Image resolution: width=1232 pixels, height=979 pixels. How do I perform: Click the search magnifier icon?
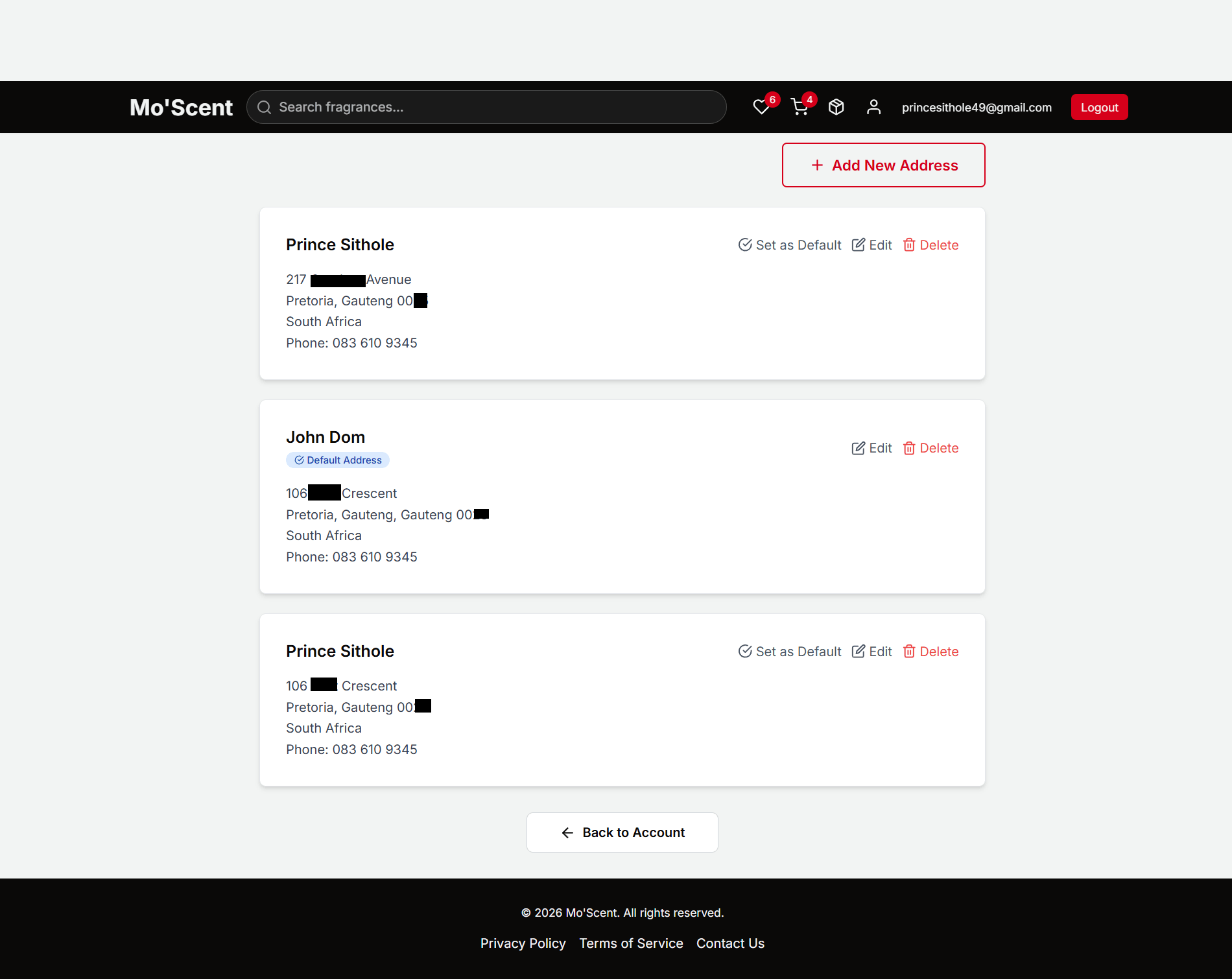[x=264, y=107]
